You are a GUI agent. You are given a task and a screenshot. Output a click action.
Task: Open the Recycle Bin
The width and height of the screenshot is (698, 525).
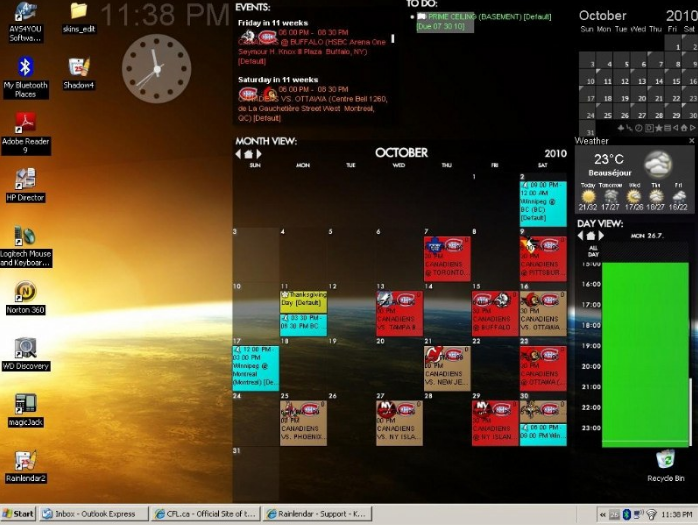point(665,459)
